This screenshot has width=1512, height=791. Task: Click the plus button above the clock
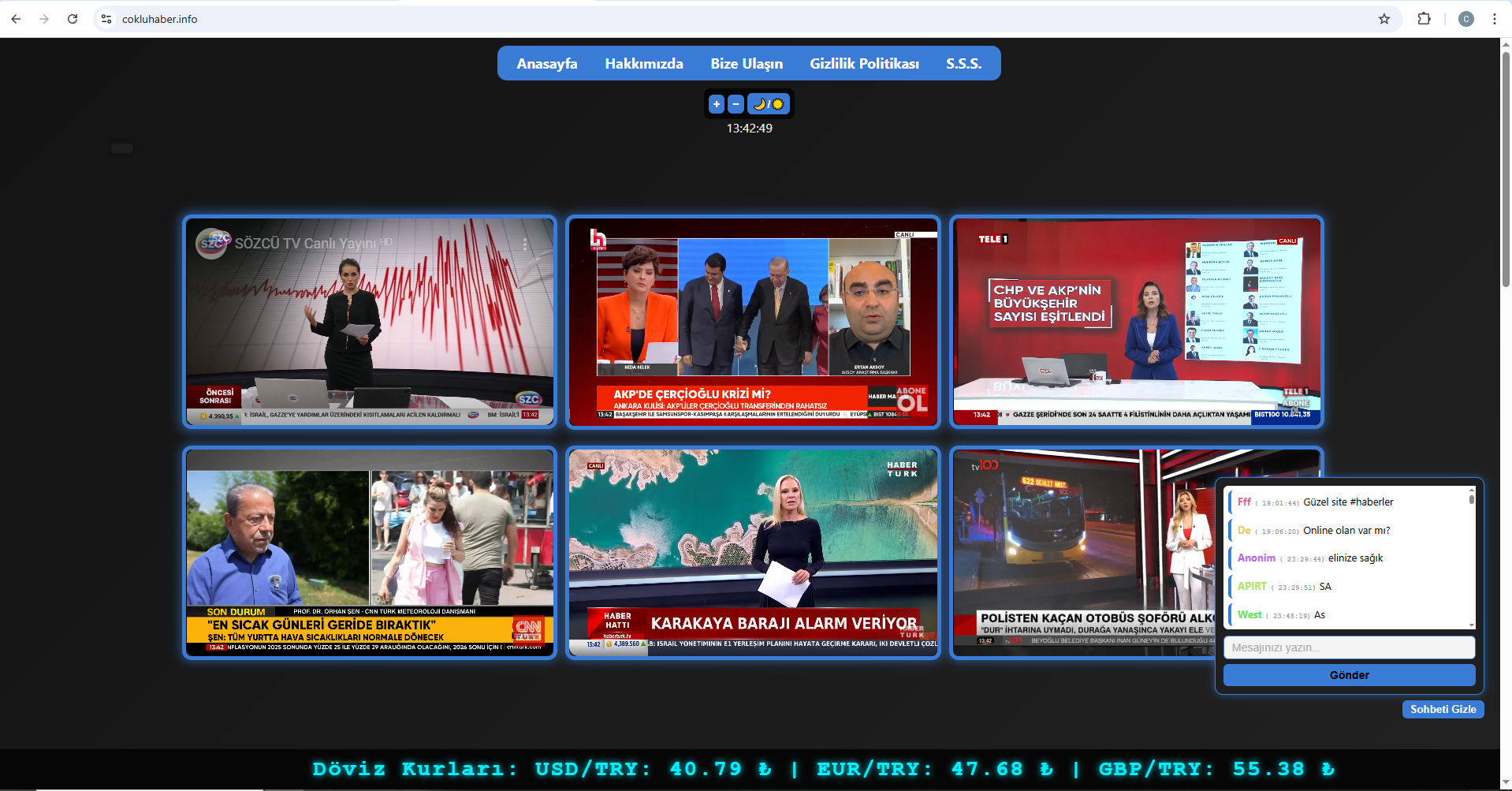[717, 104]
